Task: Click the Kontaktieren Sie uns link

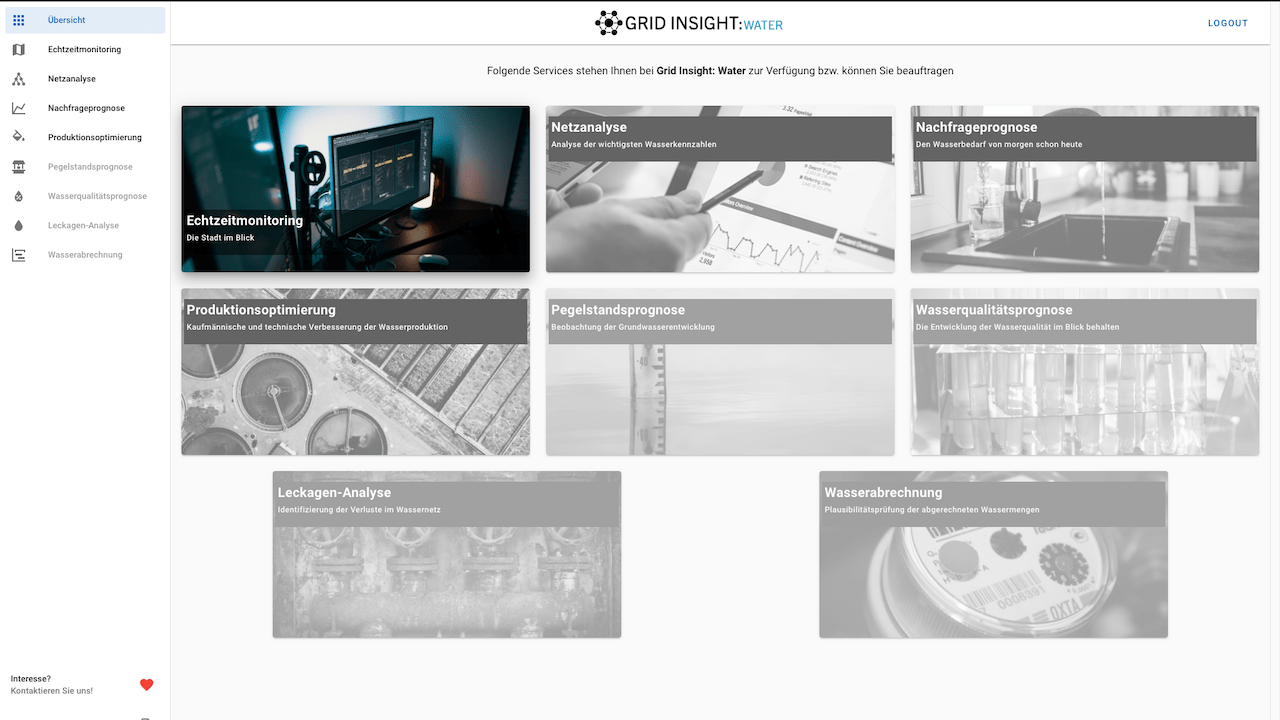Action: (x=52, y=691)
